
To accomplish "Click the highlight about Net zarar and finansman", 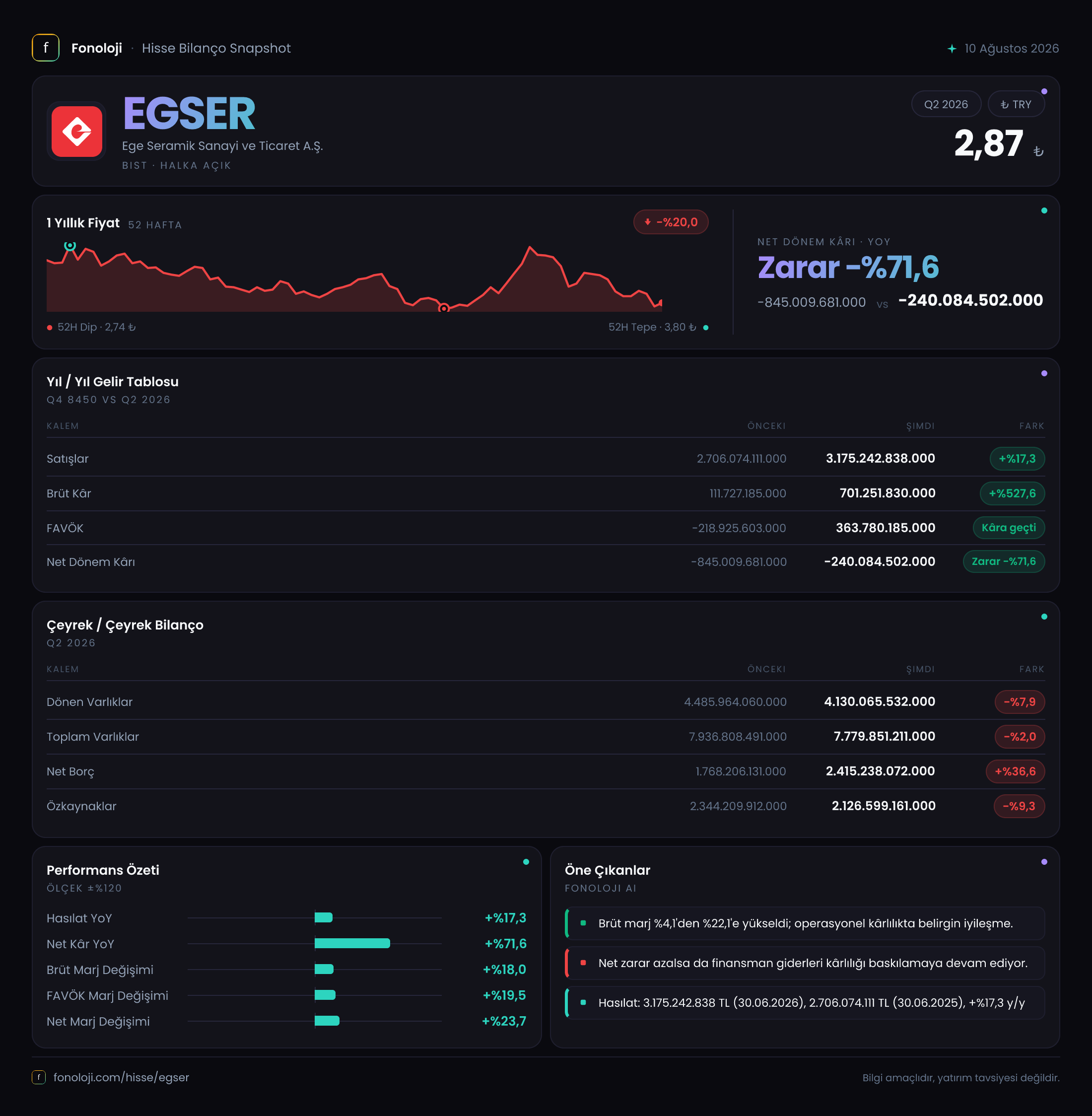I will click(805, 963).
